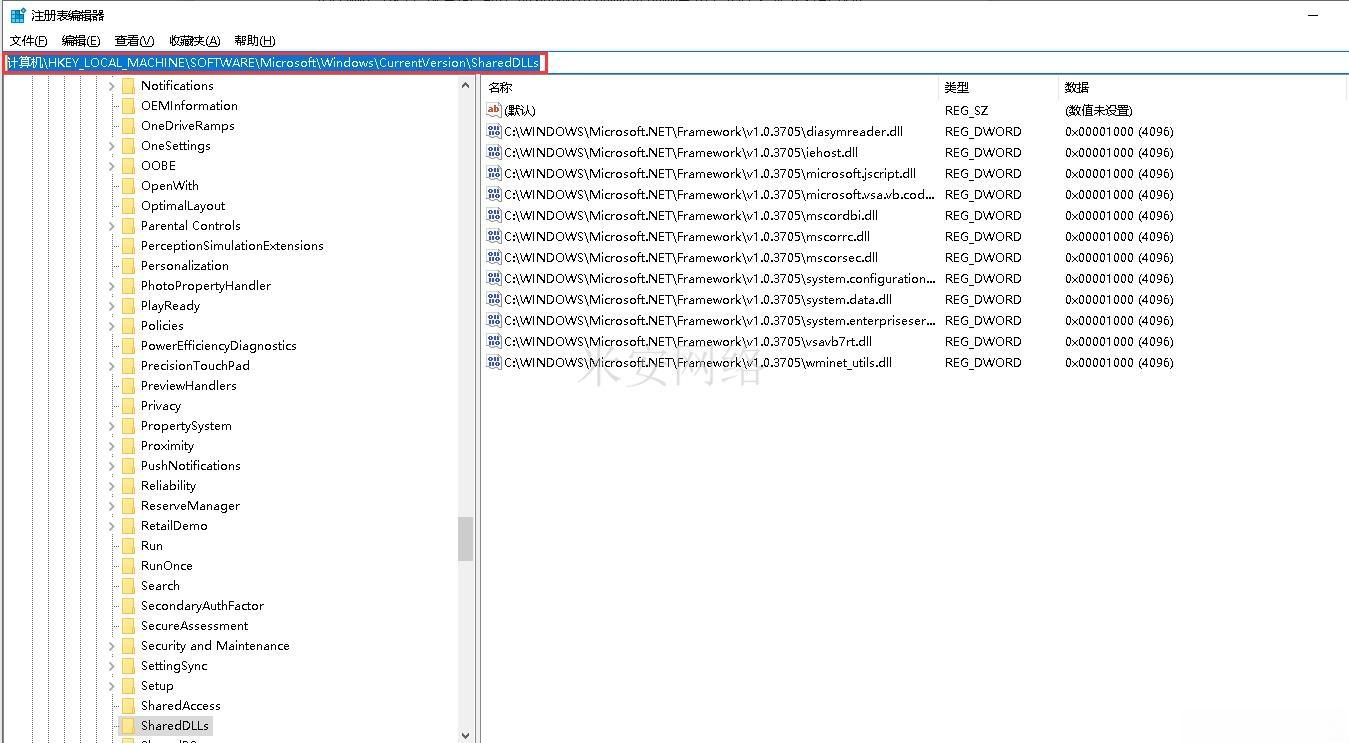Click the folder icon beside OneDriveRamps
The image size is (1349, 743).
tap(128, 126)
